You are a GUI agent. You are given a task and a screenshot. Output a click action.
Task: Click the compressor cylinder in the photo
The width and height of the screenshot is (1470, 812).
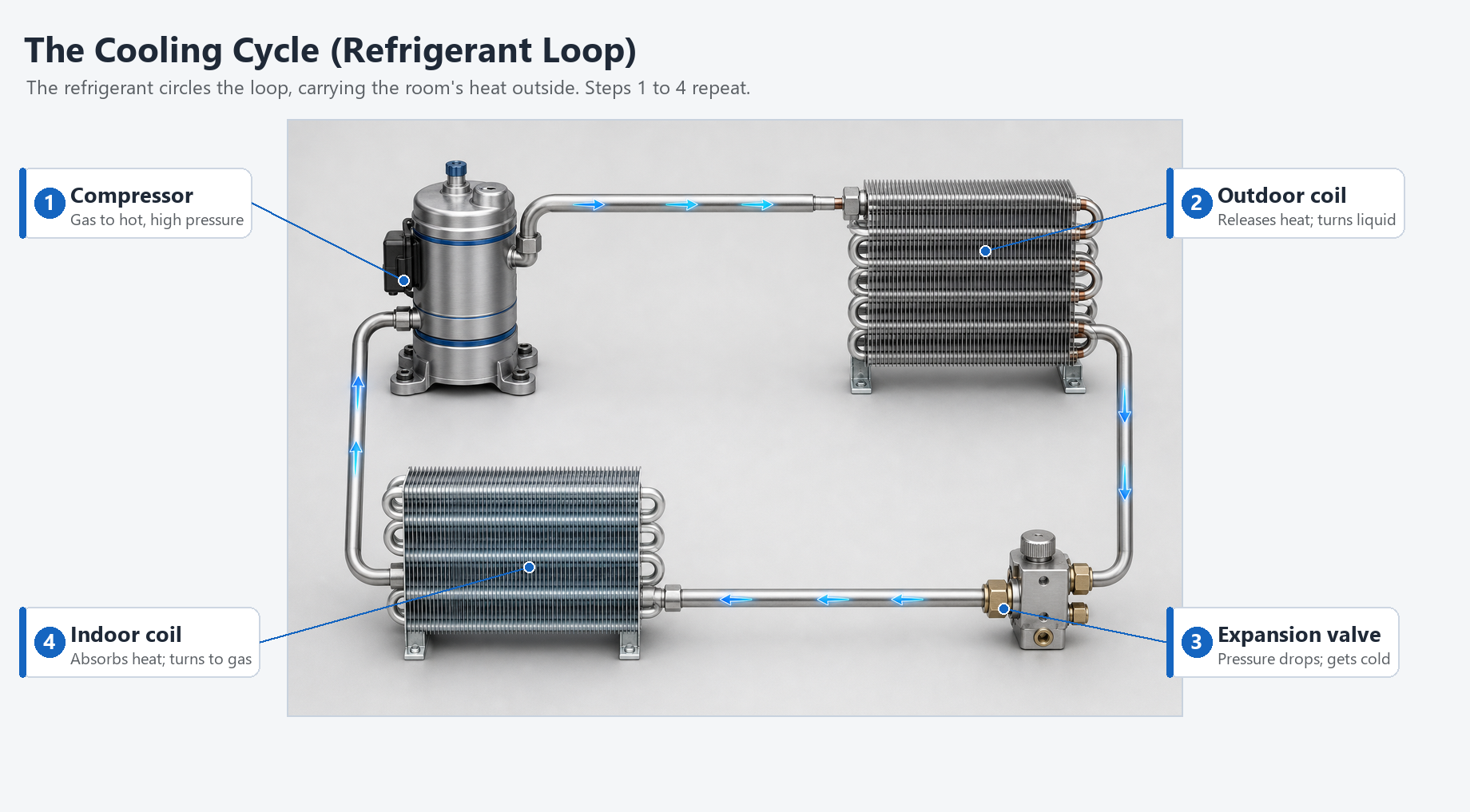coord(463,279)
